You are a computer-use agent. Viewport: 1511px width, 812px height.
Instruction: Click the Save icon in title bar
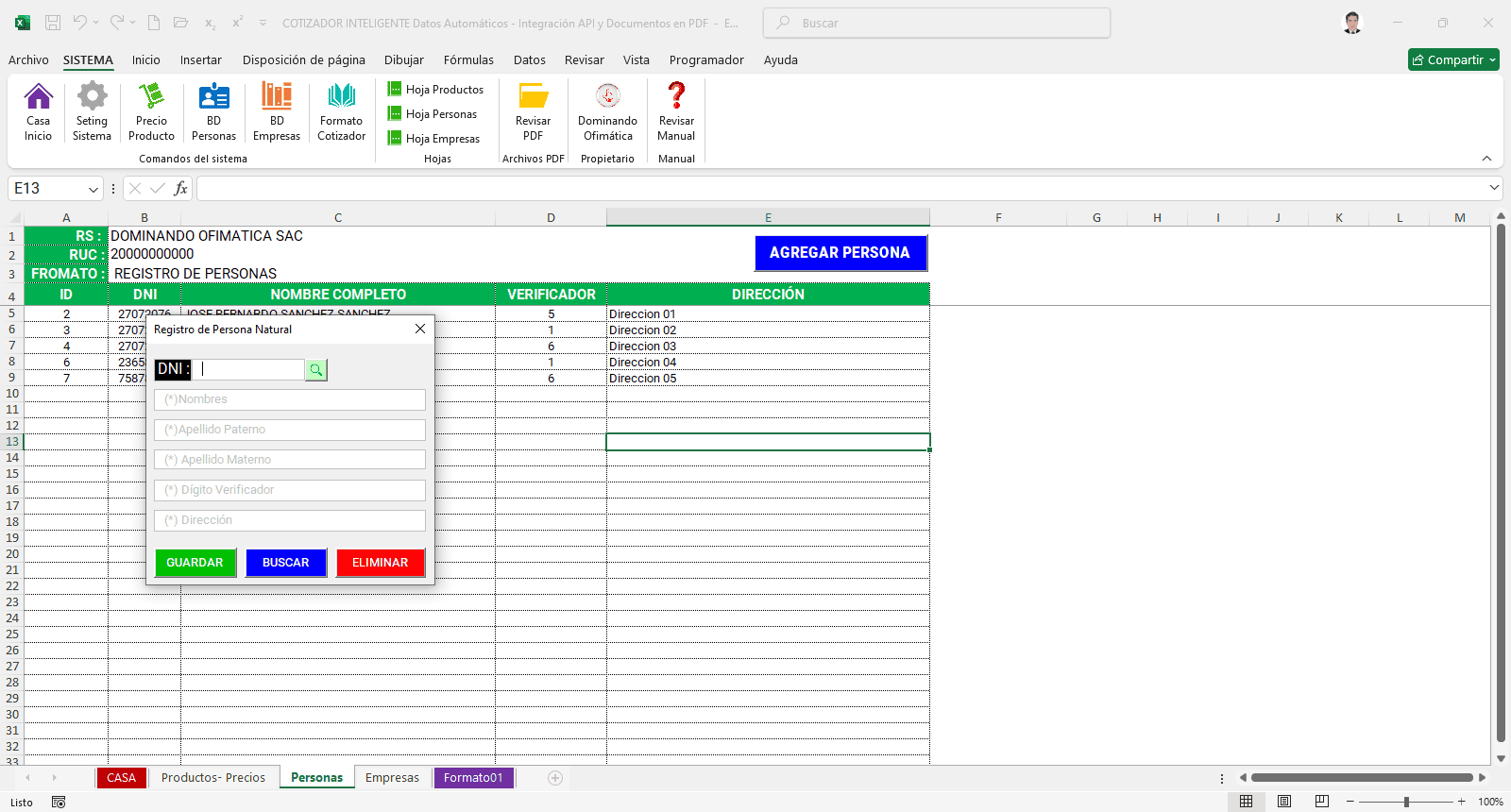click(x=53, y=23)
